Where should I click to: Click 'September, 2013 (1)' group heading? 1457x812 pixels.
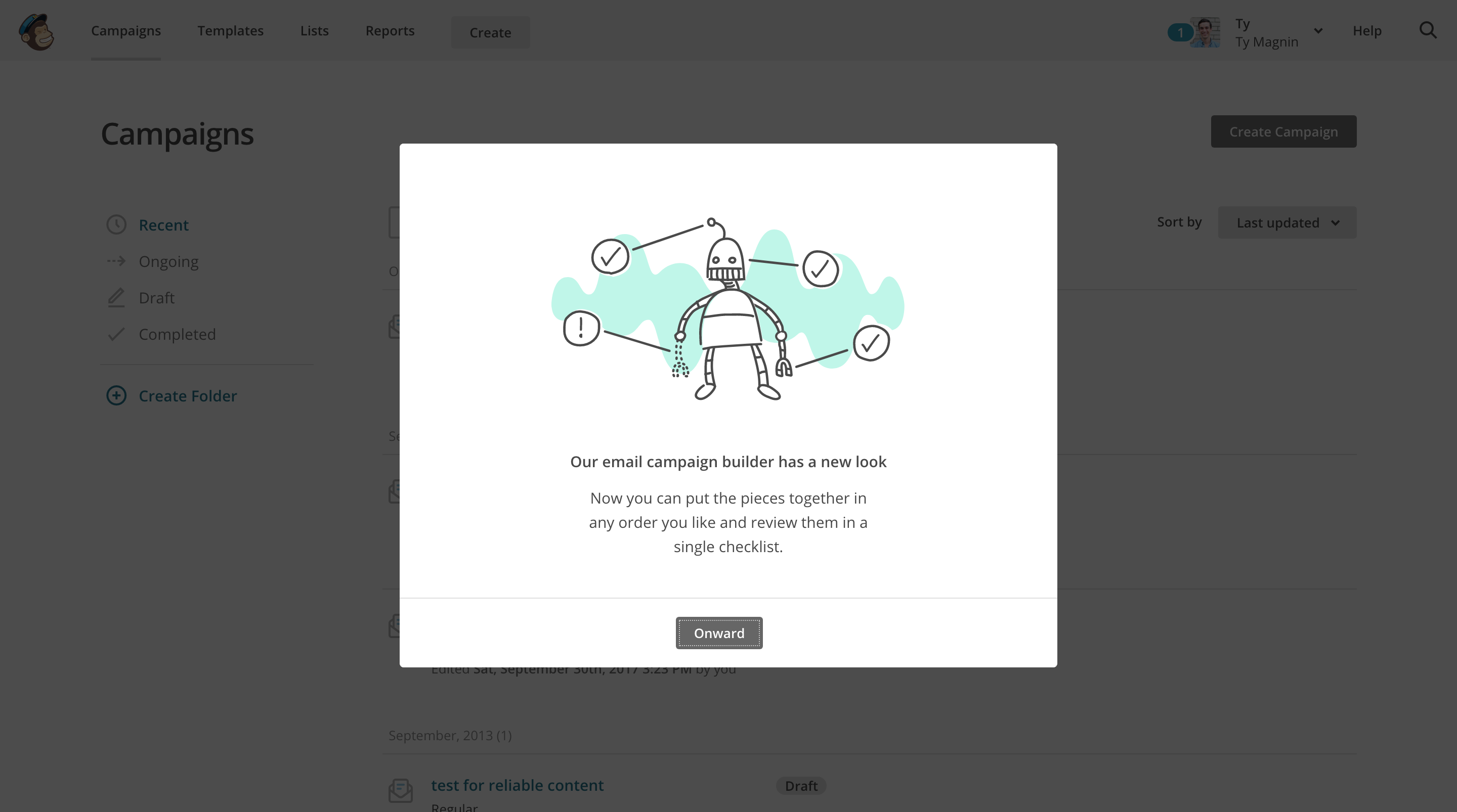(450, 735)
